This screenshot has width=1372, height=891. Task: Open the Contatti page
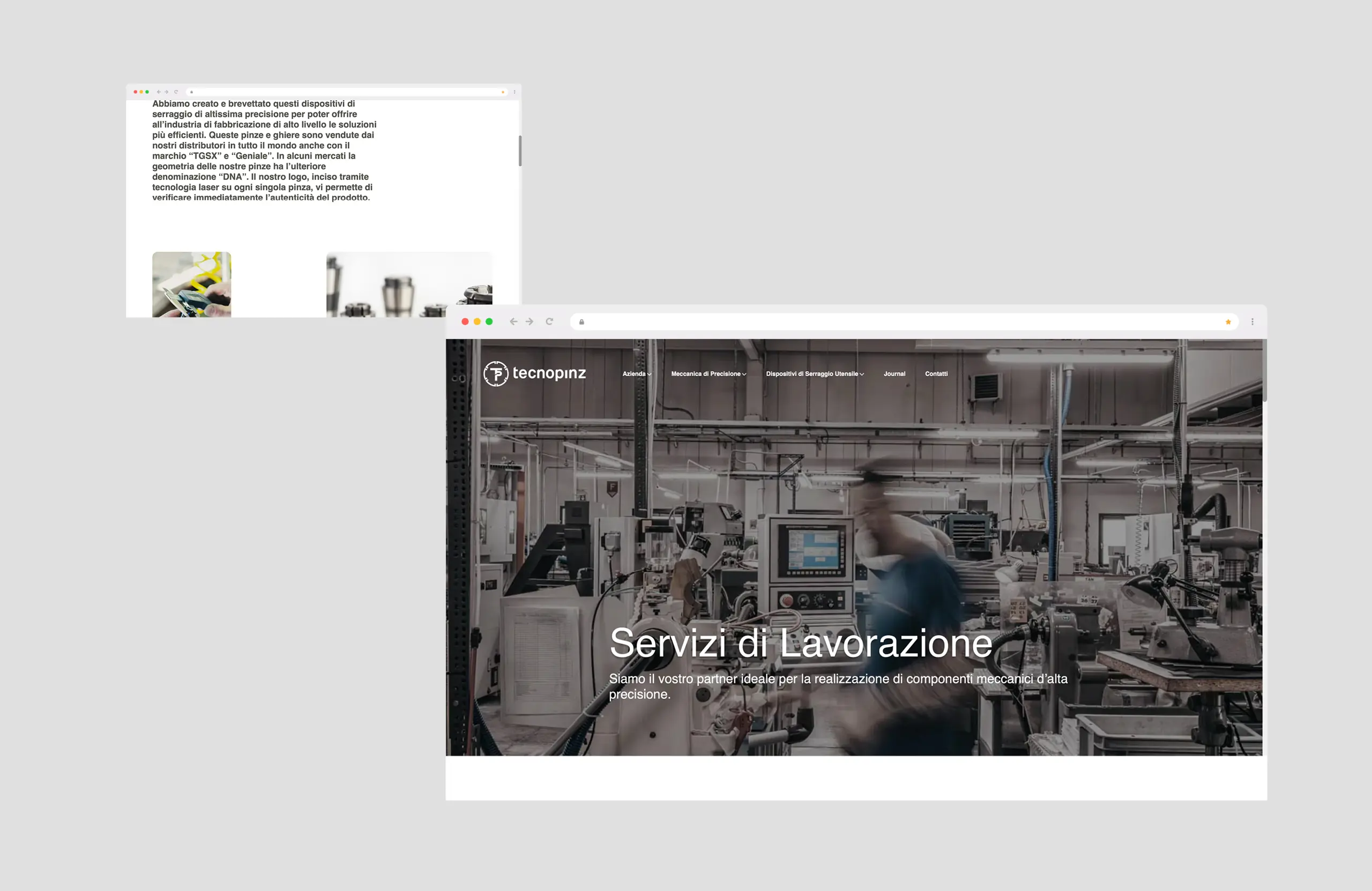pyautogui.click(x=936, y=374)
